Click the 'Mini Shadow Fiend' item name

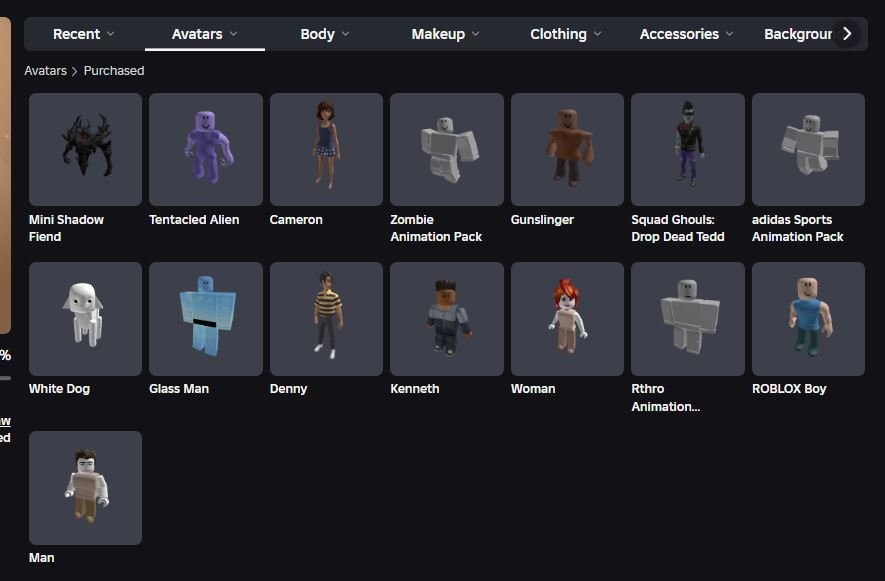point(66,228)
